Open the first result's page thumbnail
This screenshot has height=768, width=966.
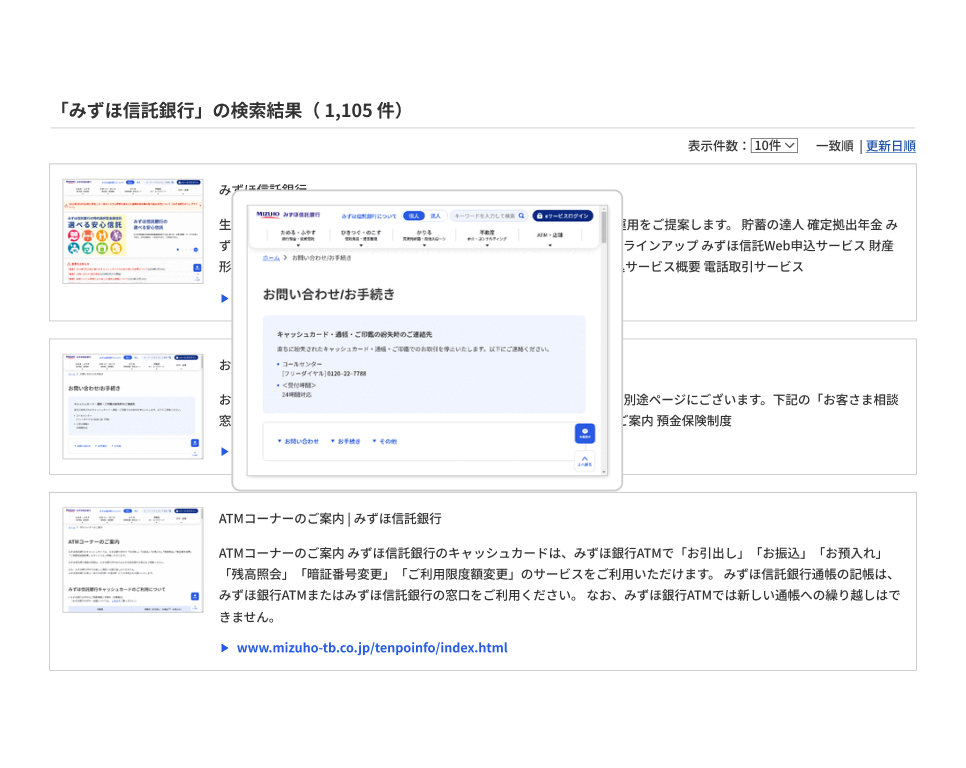click(133, 231)
